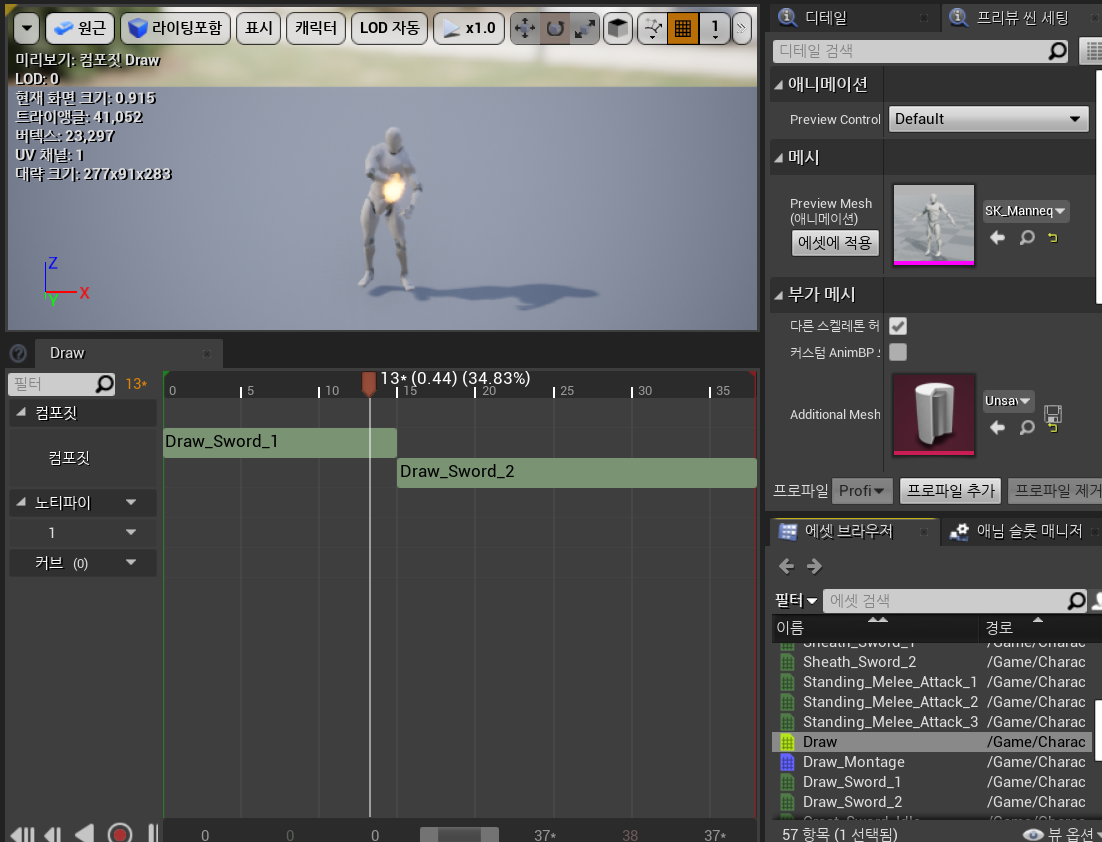
Task: Select the Standing_Melee_Attack_2 asset row
Action: pos(933,701)
